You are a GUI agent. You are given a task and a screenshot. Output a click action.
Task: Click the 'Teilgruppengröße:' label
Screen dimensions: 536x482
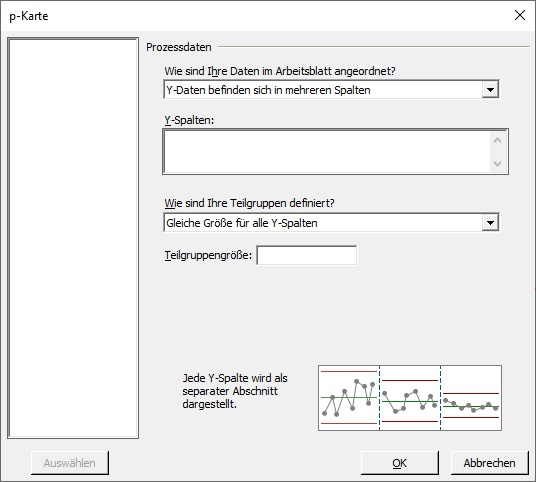coord(208,255)
